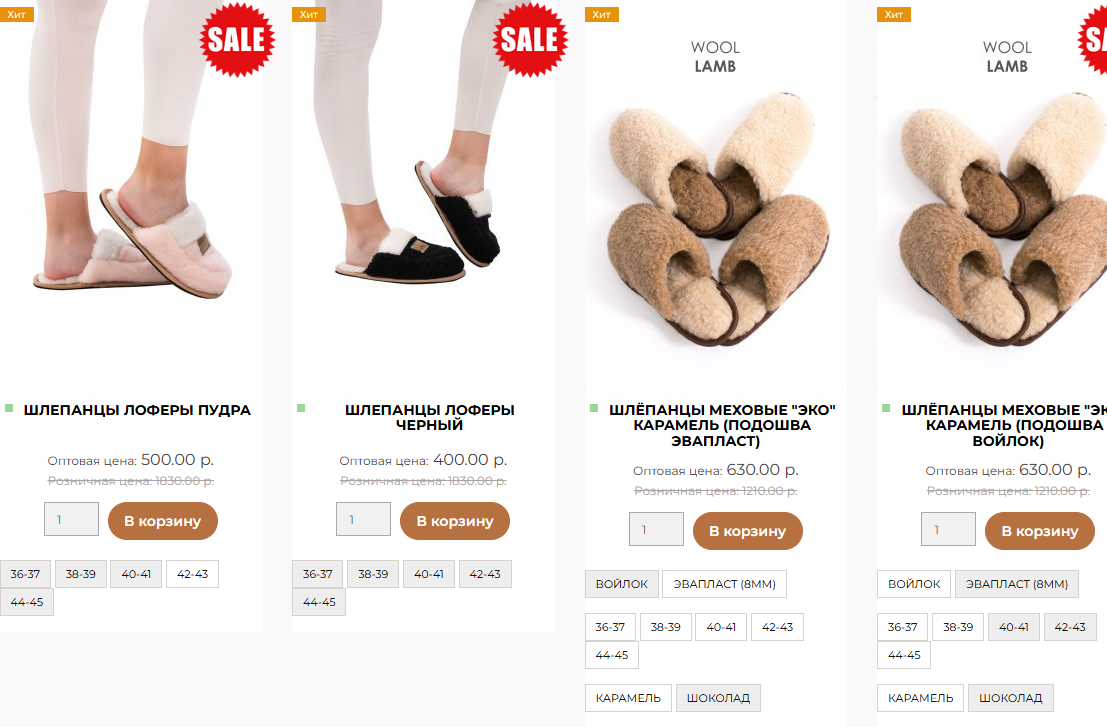Screen dimensions: 1107x727
Task: Click the green availability dot beside 'Шлепанцы Лоферы Черный'
Action: tap(301, 409)
